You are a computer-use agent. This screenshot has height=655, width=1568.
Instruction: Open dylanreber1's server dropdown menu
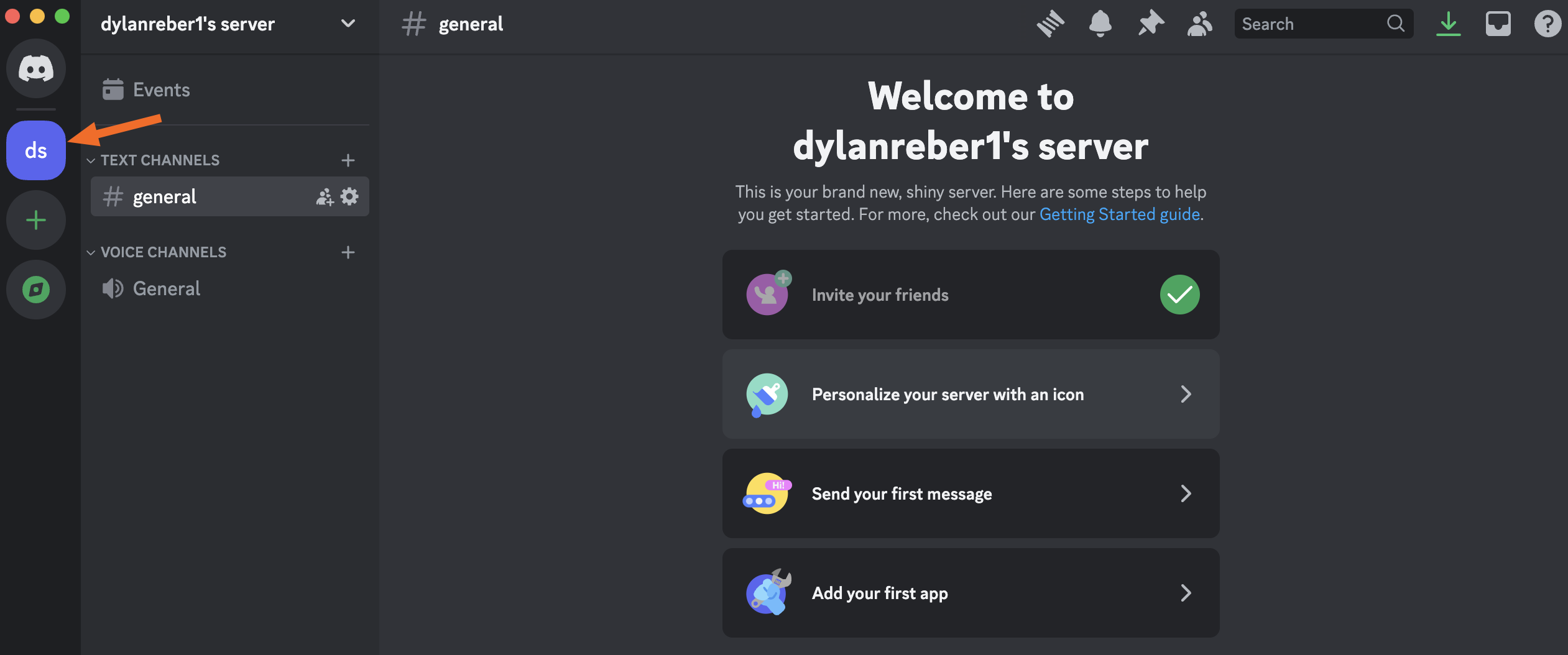coord(348,24)
